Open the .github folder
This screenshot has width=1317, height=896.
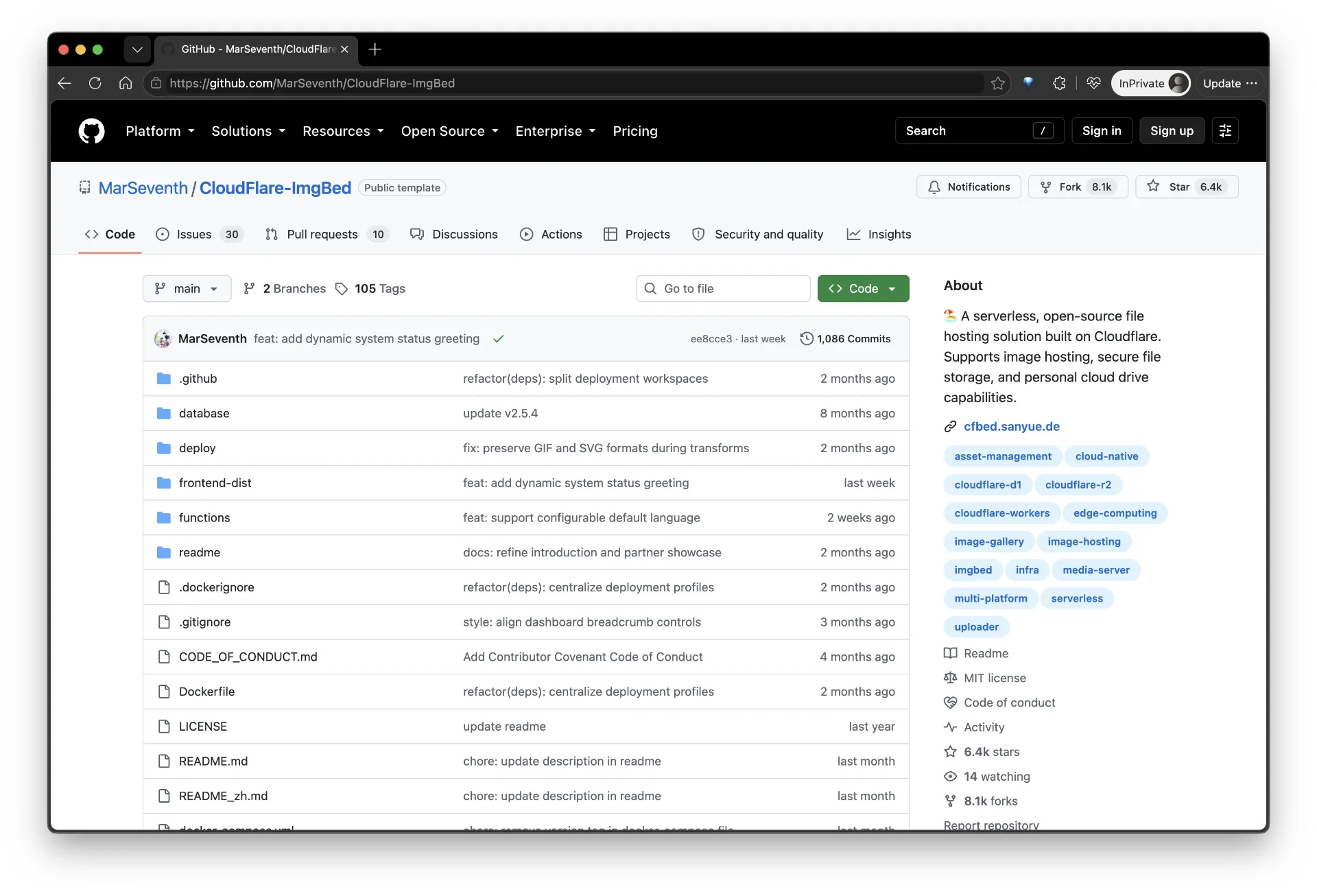point(198,379)
